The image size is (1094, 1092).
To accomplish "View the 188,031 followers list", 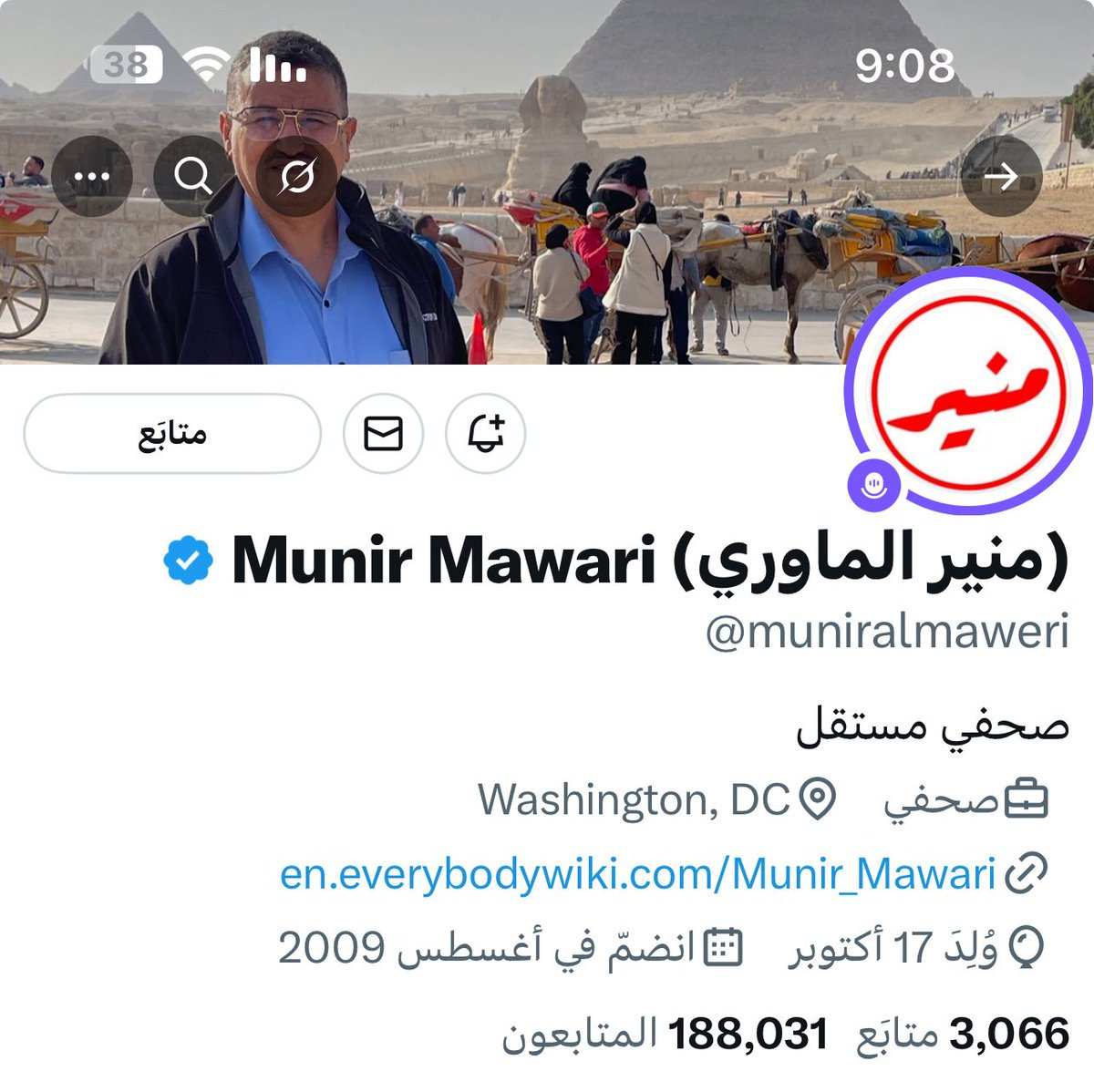I will 665,1034.
